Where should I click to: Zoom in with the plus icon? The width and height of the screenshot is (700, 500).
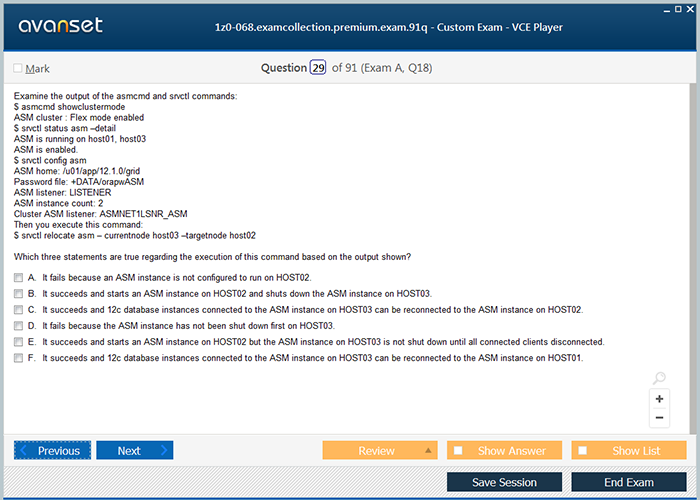pos(659,398)
